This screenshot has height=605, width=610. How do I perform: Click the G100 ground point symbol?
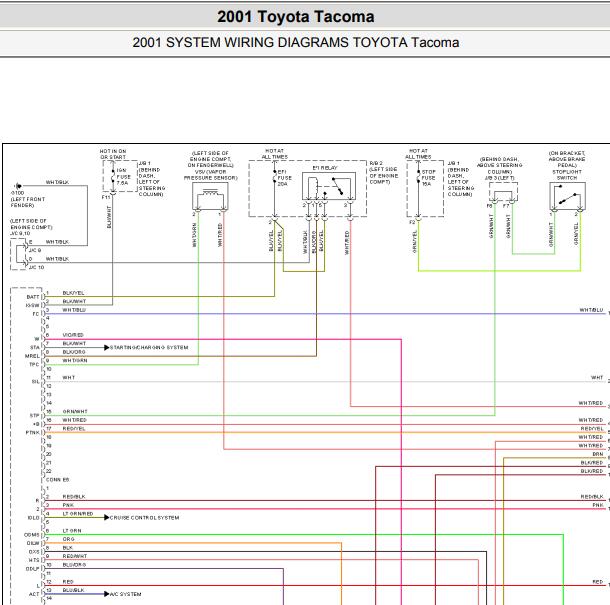pos(18,186)
